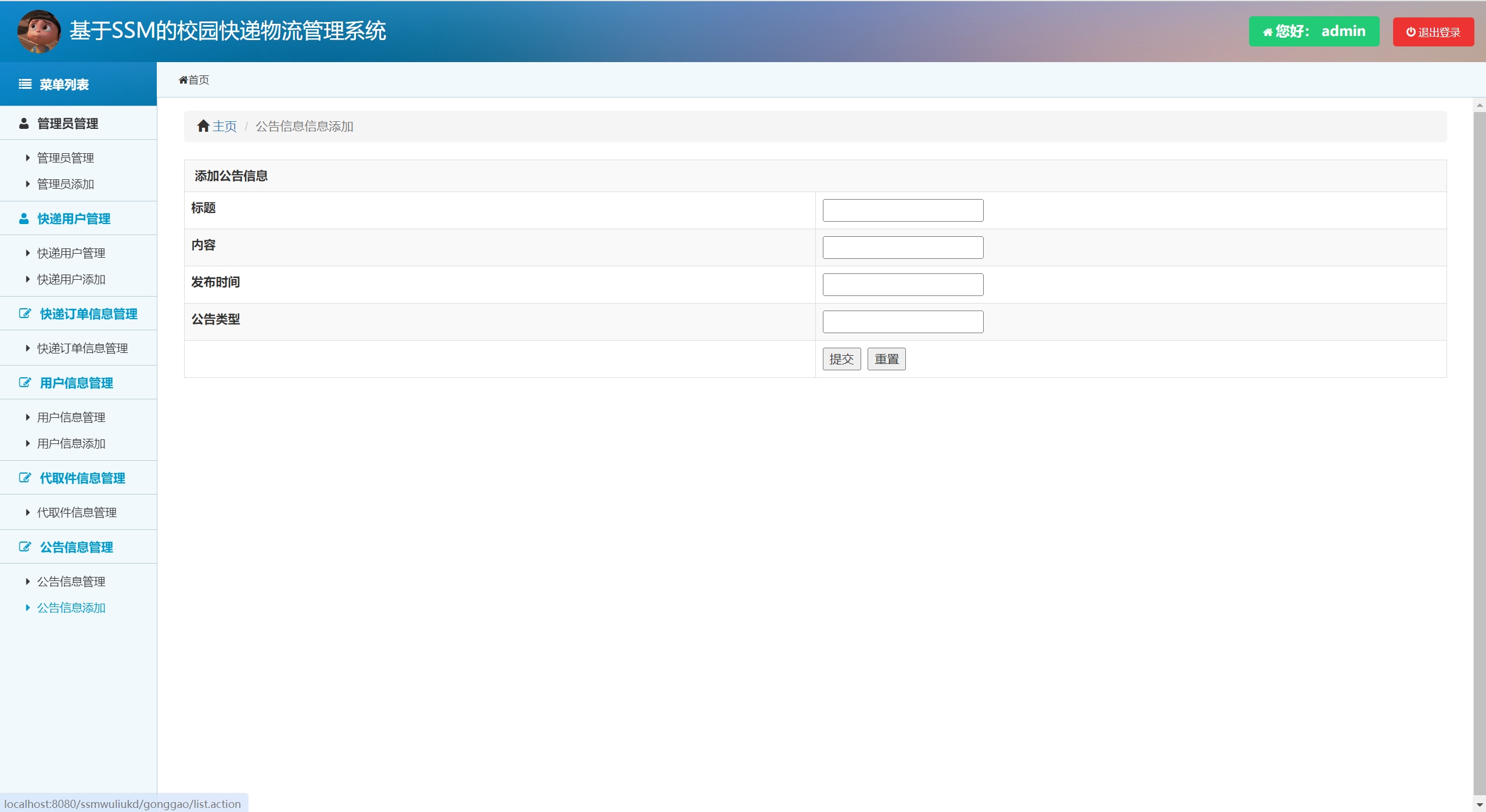Click the edit icon beside 公告信息管理

[x=25, y=547]
